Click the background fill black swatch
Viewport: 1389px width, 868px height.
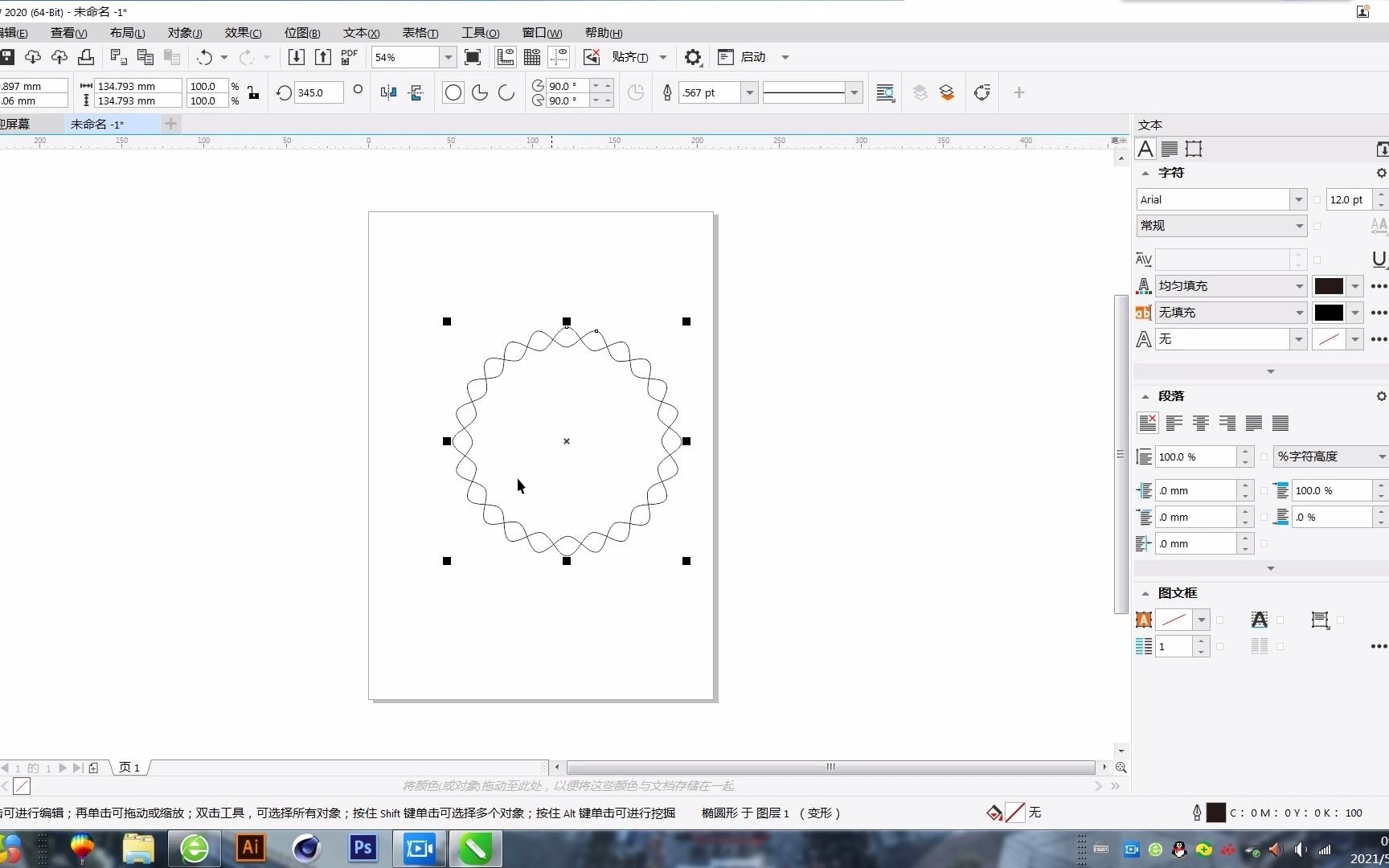1329,313
